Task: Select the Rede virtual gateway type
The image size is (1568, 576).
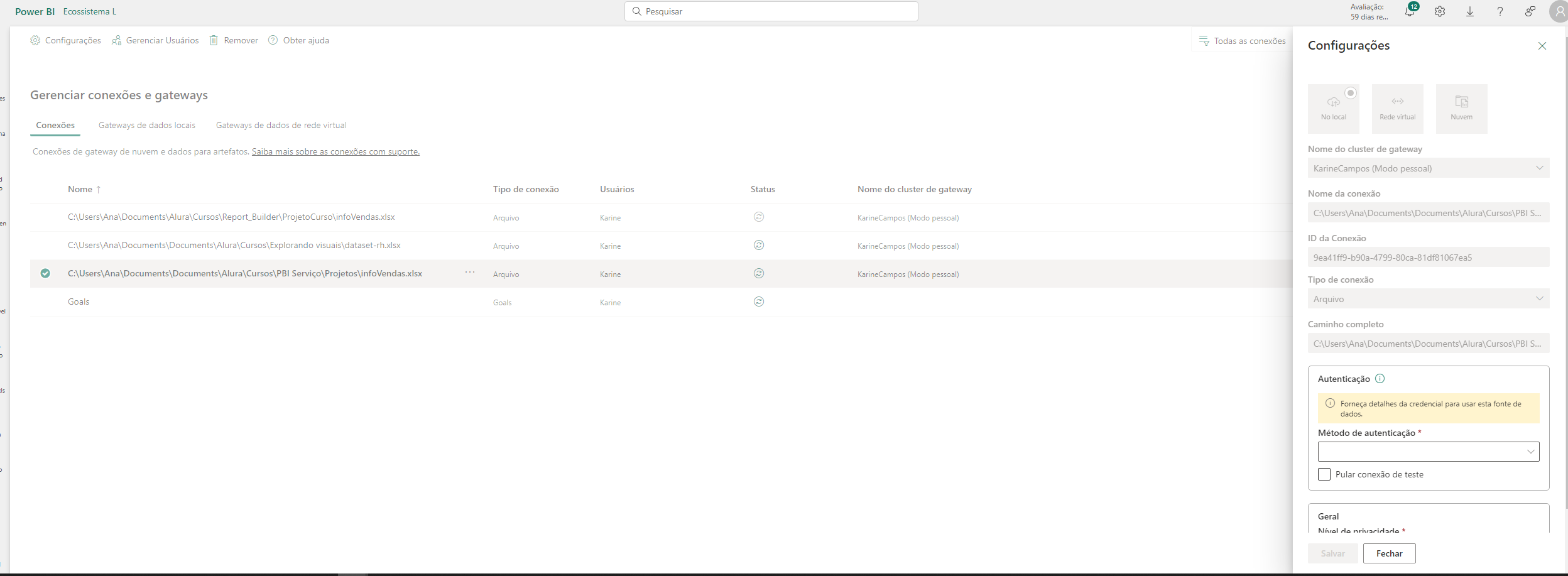Action: (x=1398, y=109)
